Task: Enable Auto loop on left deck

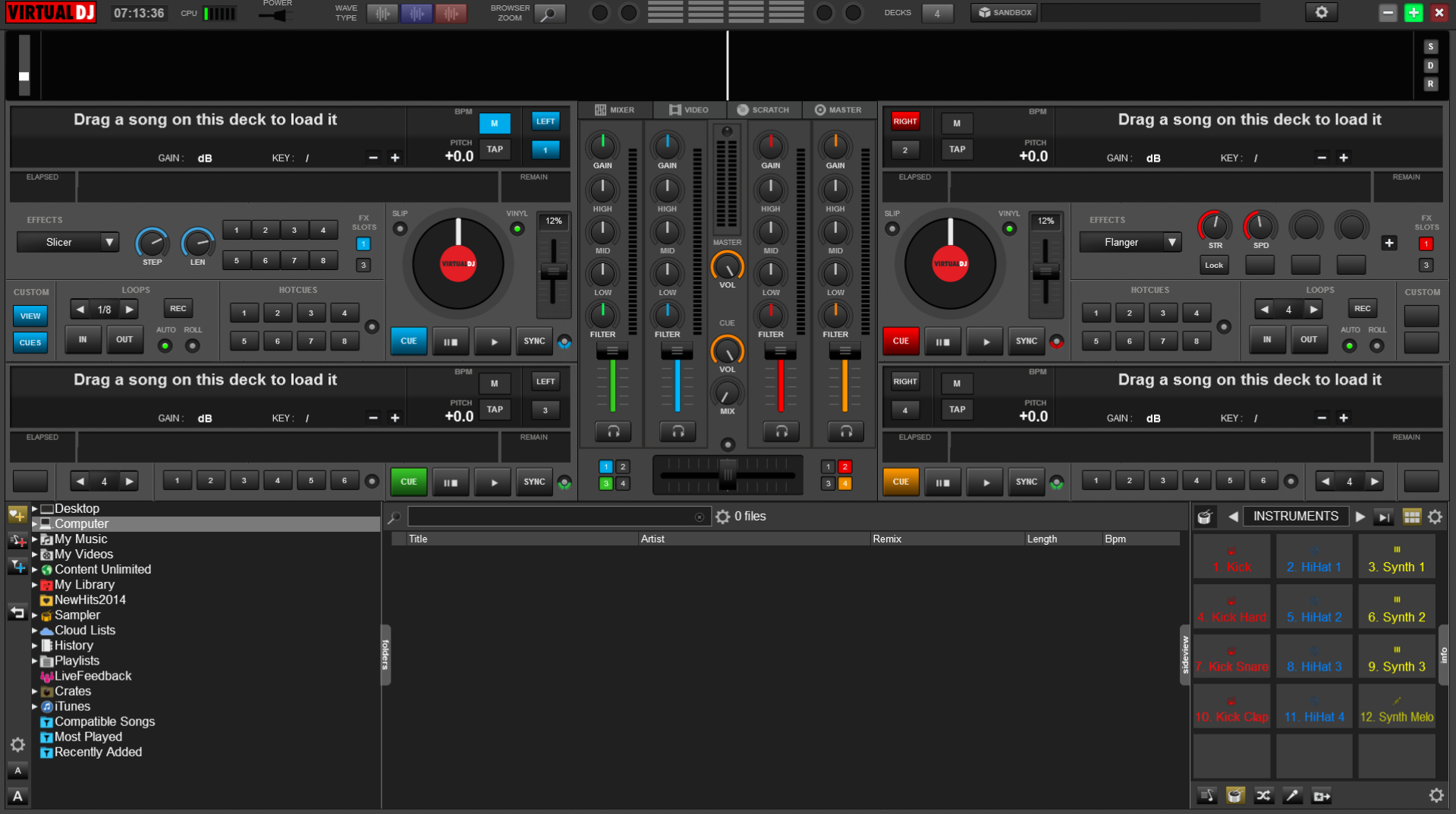Action: [x=165, y=346]
